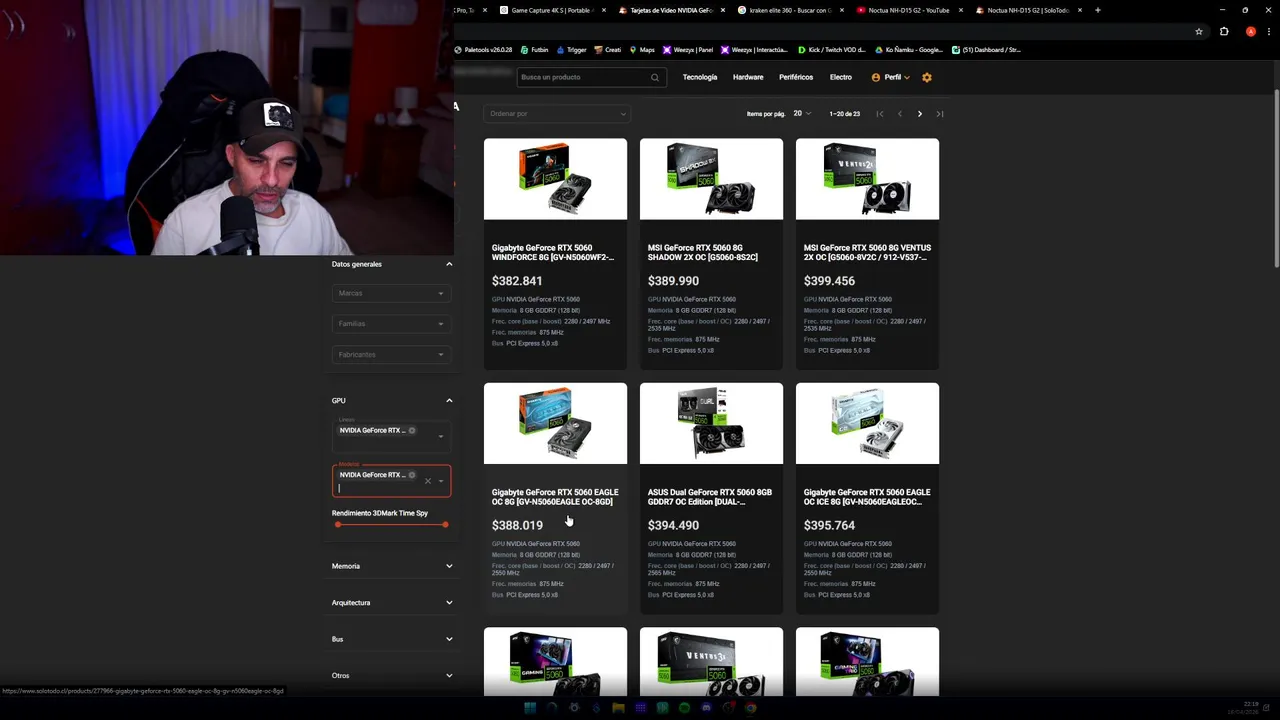Remove the NVIDIA GeForce RTX chip in Líneas
This screenshot has height=720, width=1280.
click(x=412, y=430)
